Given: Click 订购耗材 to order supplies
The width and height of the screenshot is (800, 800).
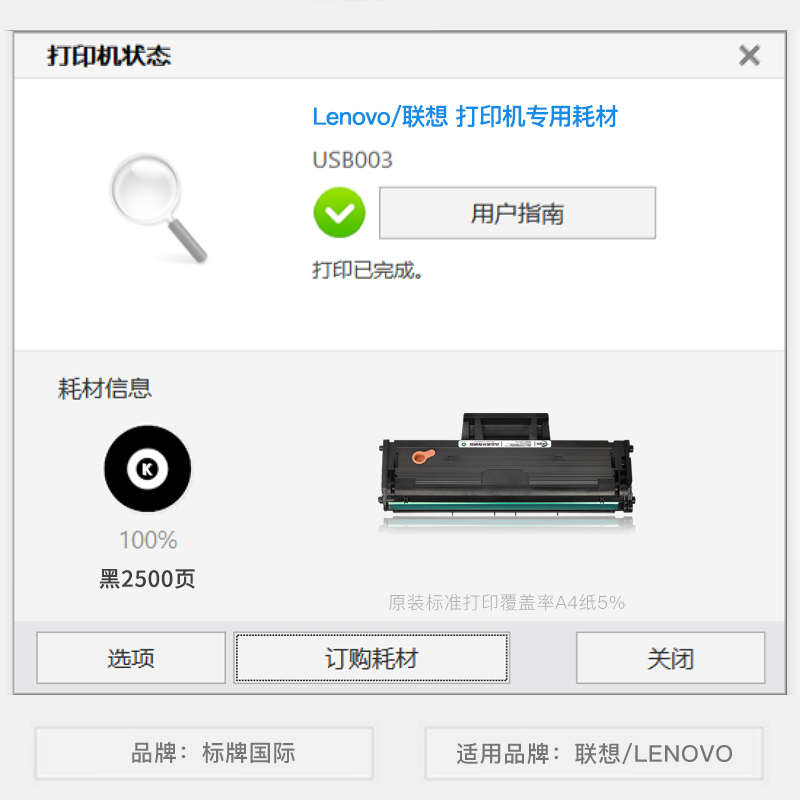Looking at the screenshot, I should [x=371, y=658].
